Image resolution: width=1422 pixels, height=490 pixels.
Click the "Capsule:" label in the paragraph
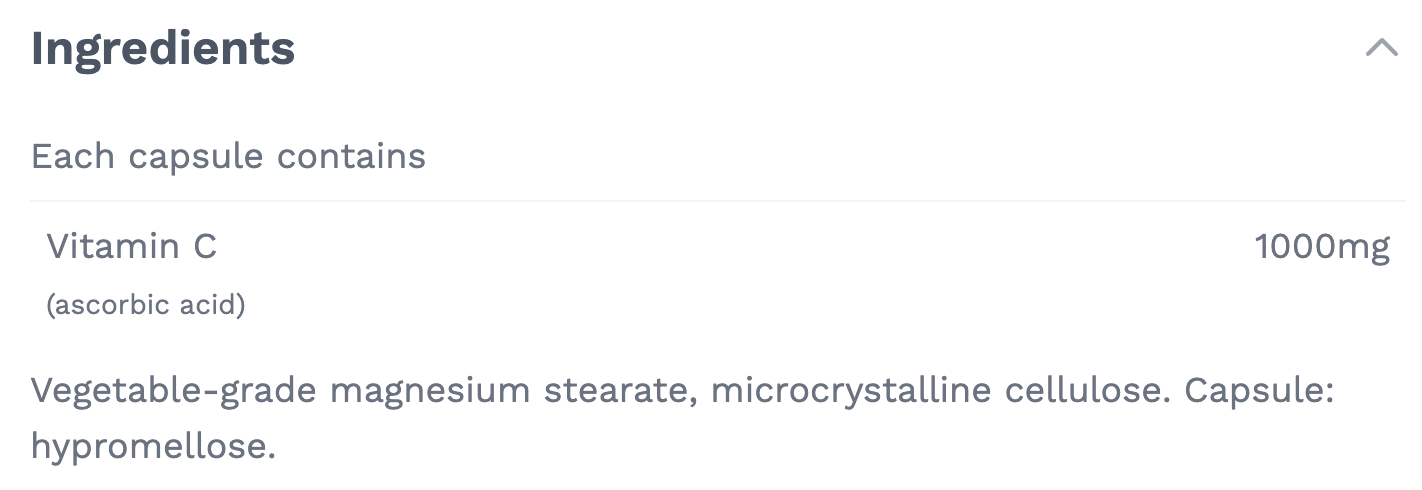pos(1260,390)
